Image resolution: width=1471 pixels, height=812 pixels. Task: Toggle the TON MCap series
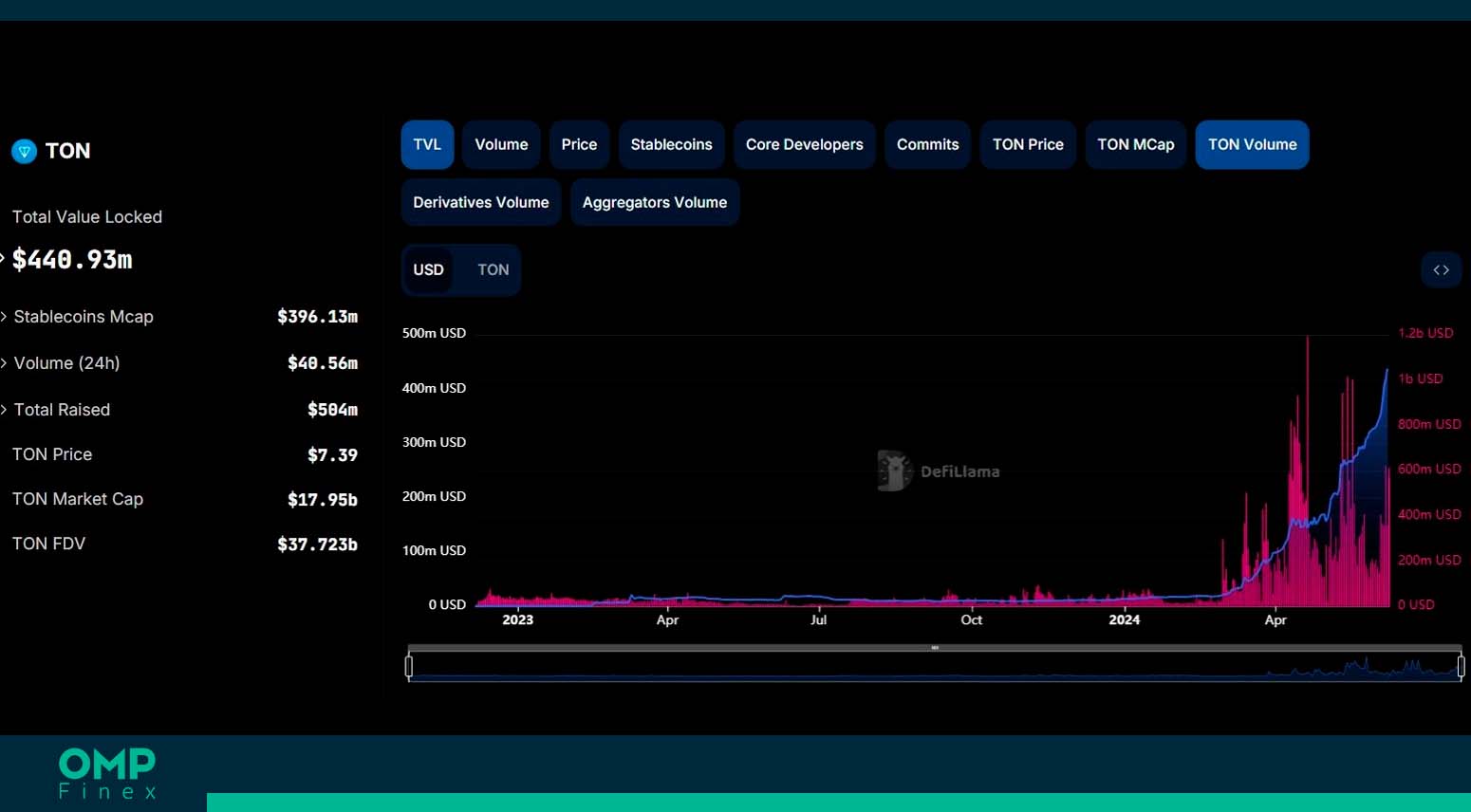(1135, 145)
